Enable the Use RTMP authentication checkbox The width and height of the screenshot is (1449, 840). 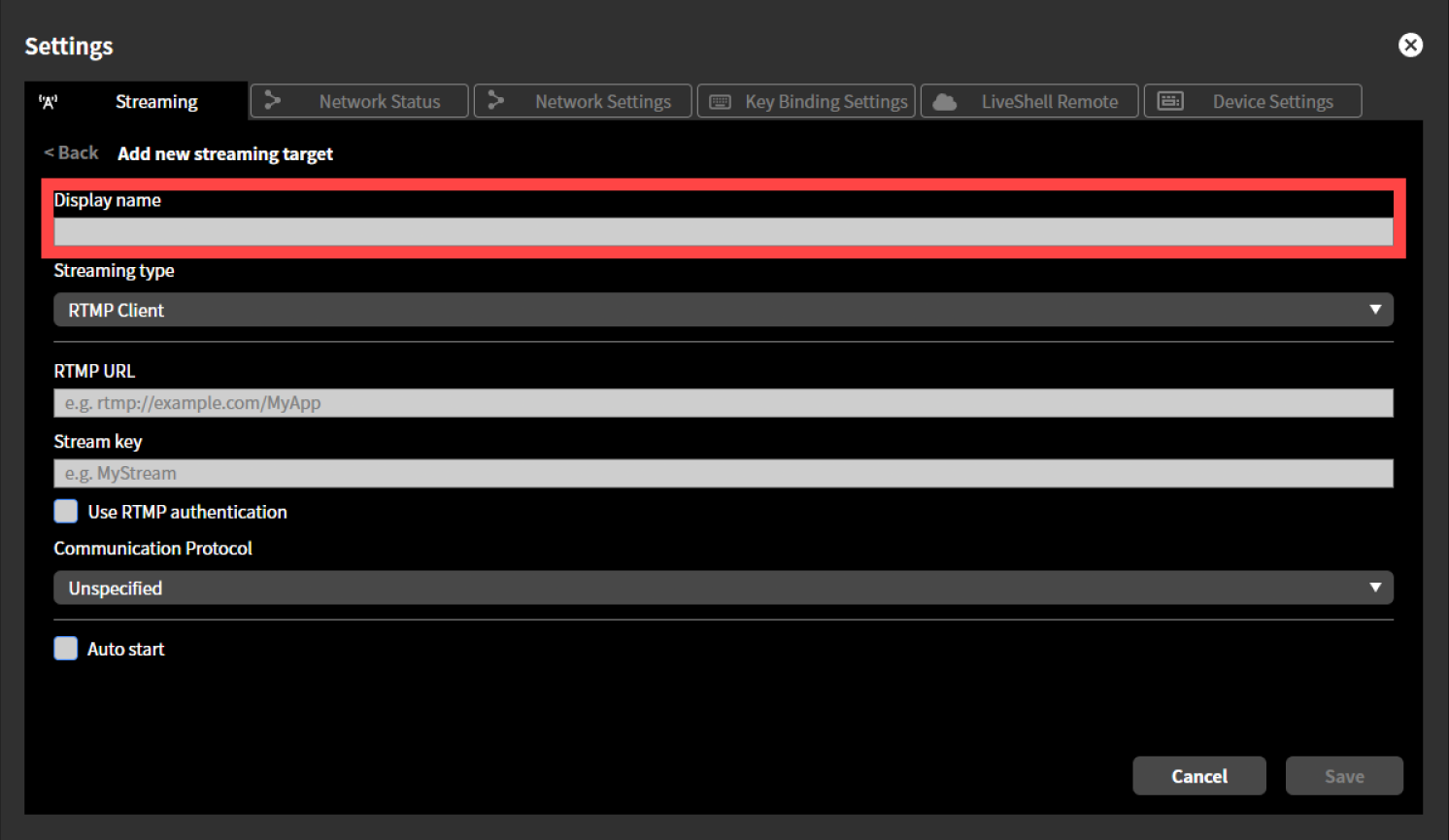65,511
